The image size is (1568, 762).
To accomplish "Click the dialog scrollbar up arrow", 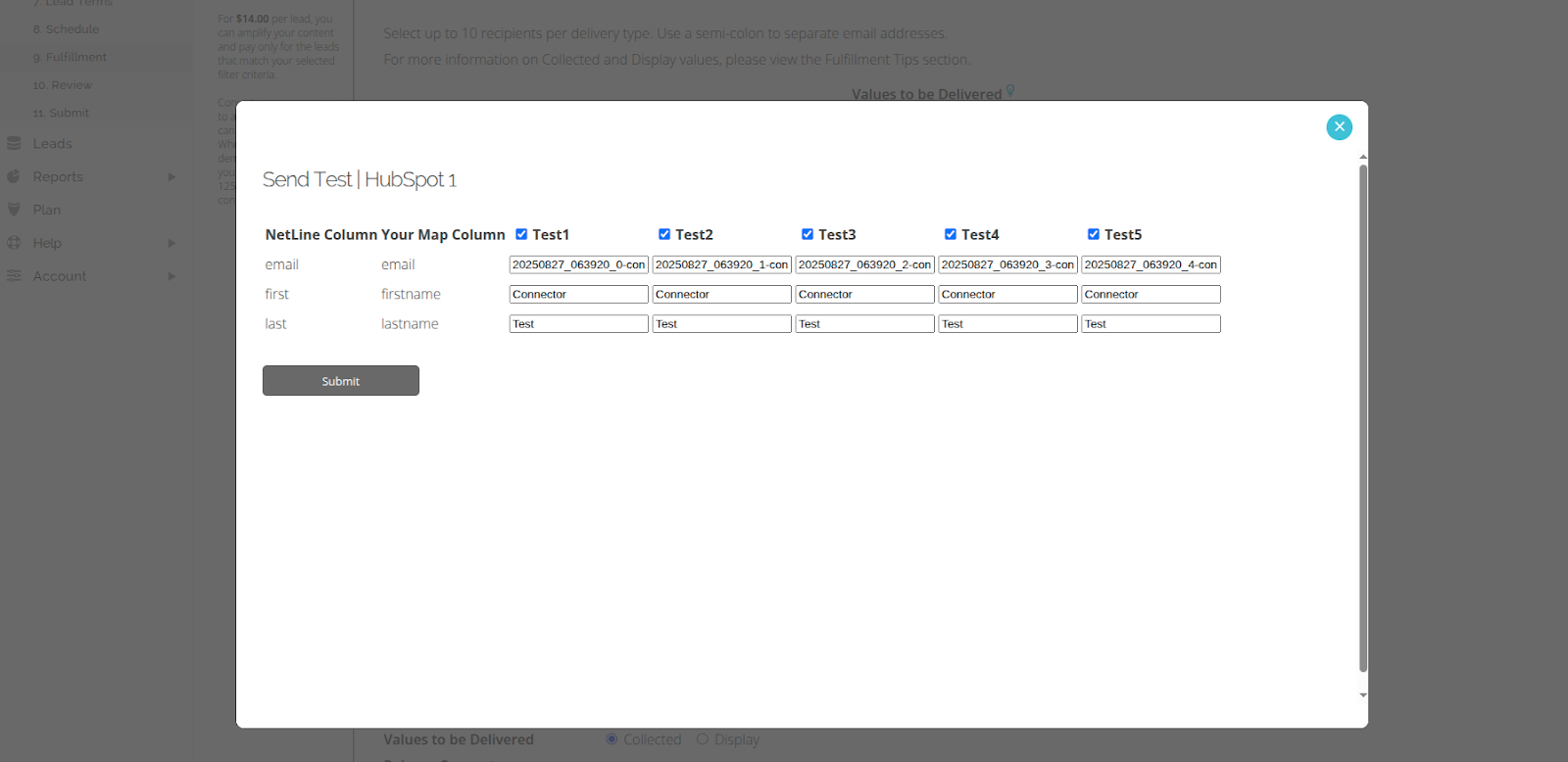I will [x=1363, y=157].
